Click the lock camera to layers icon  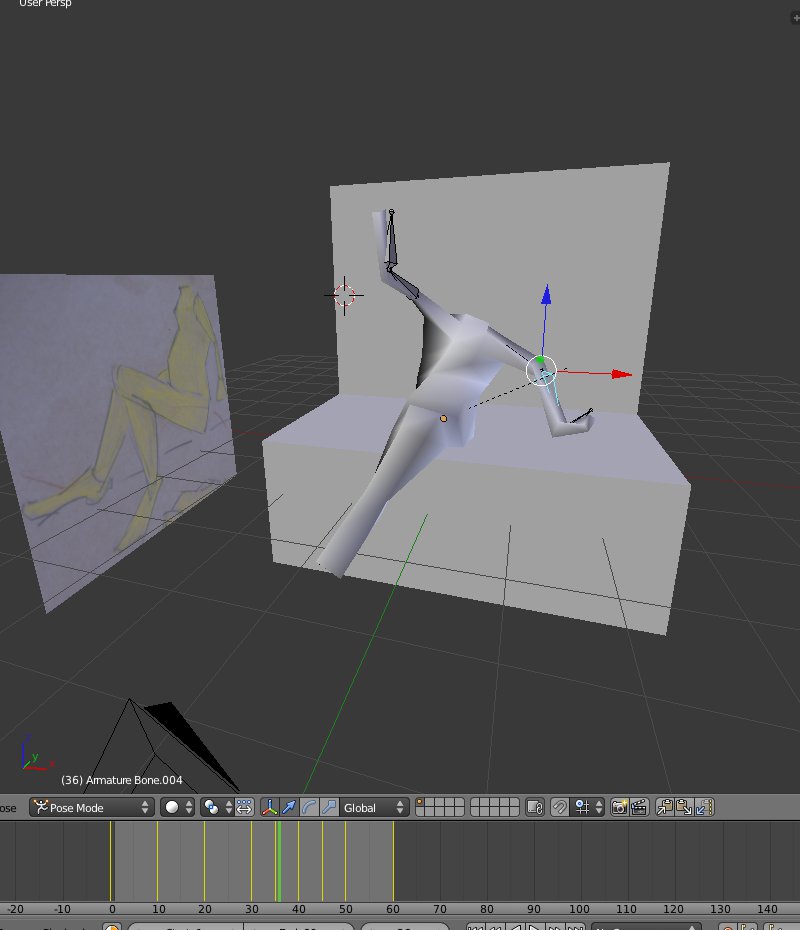click(x=535, y=807)
